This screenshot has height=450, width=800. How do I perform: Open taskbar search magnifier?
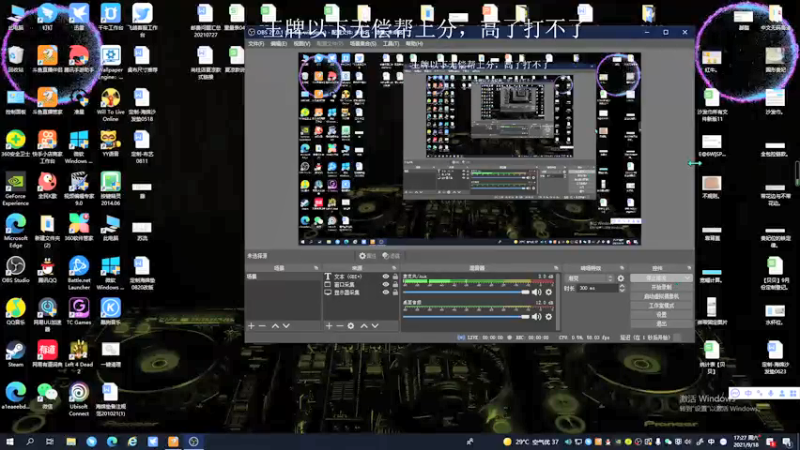pos(30,441)
